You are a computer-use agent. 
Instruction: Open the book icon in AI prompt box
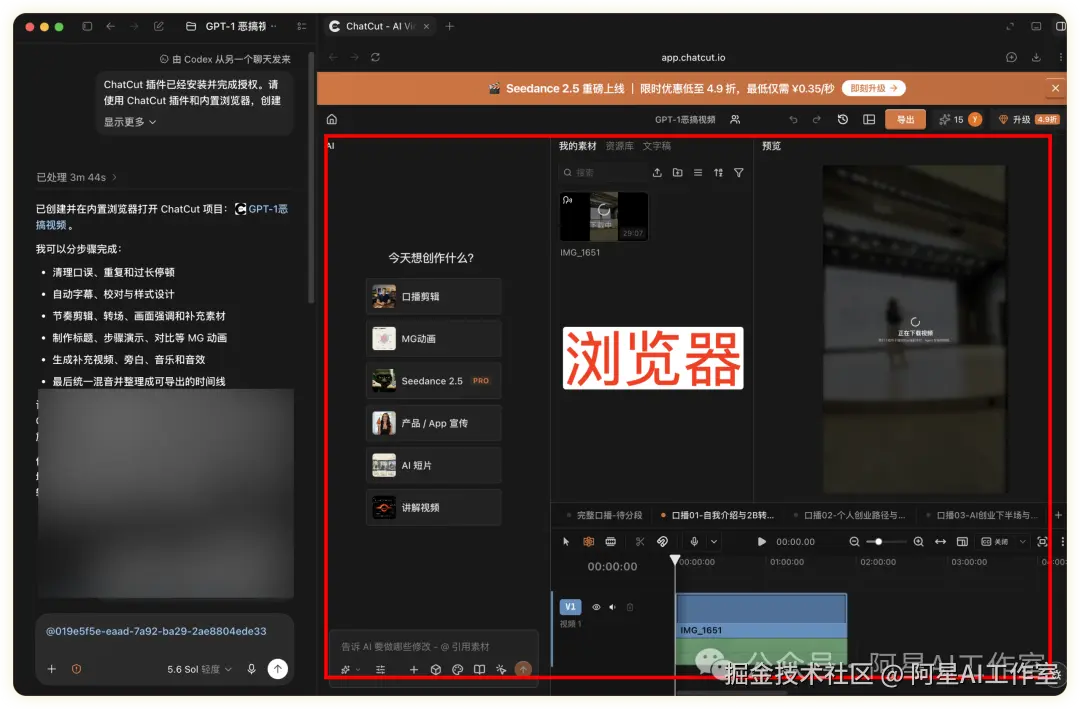[x=479, y=669]
